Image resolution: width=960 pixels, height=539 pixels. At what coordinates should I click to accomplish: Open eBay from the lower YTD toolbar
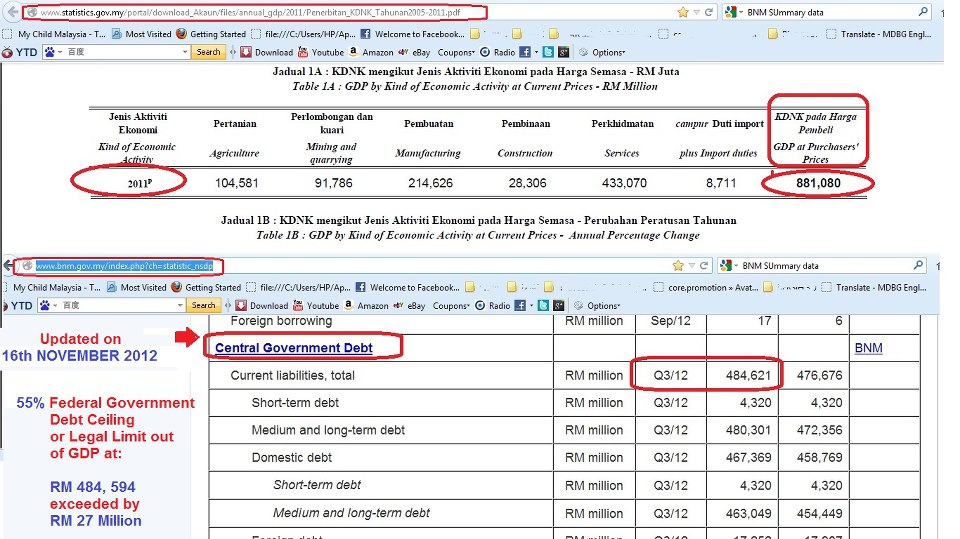(x=409, y=306)
